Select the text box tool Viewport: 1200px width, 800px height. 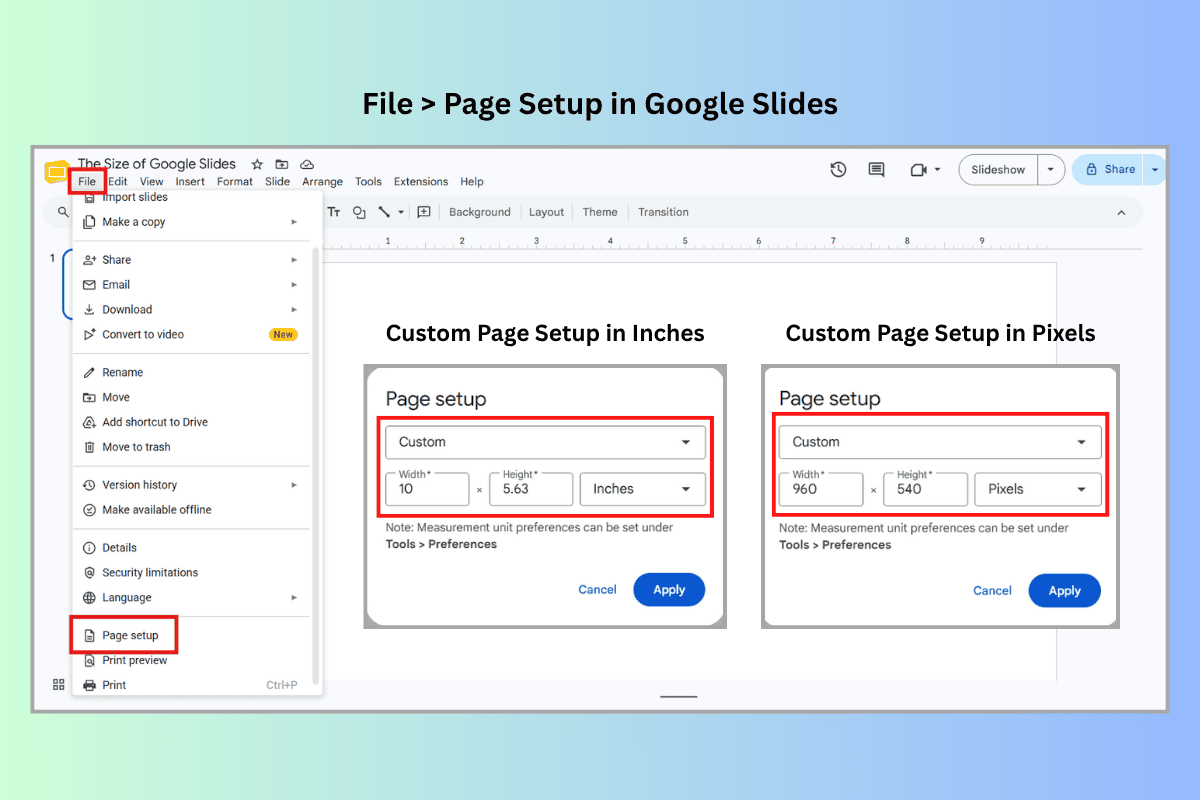334,212
